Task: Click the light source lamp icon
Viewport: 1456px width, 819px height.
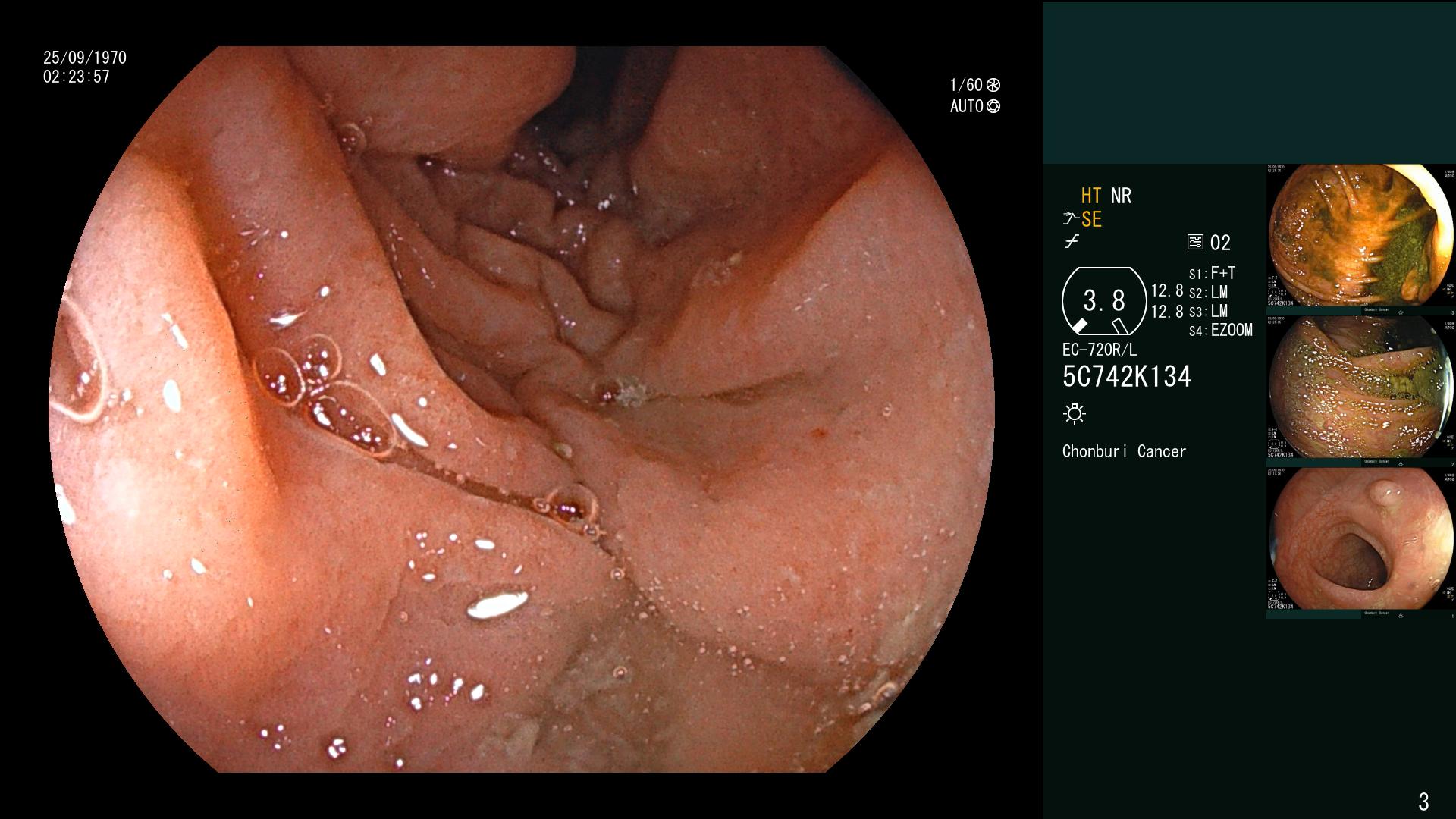Action: click(x=1075, y=413)
